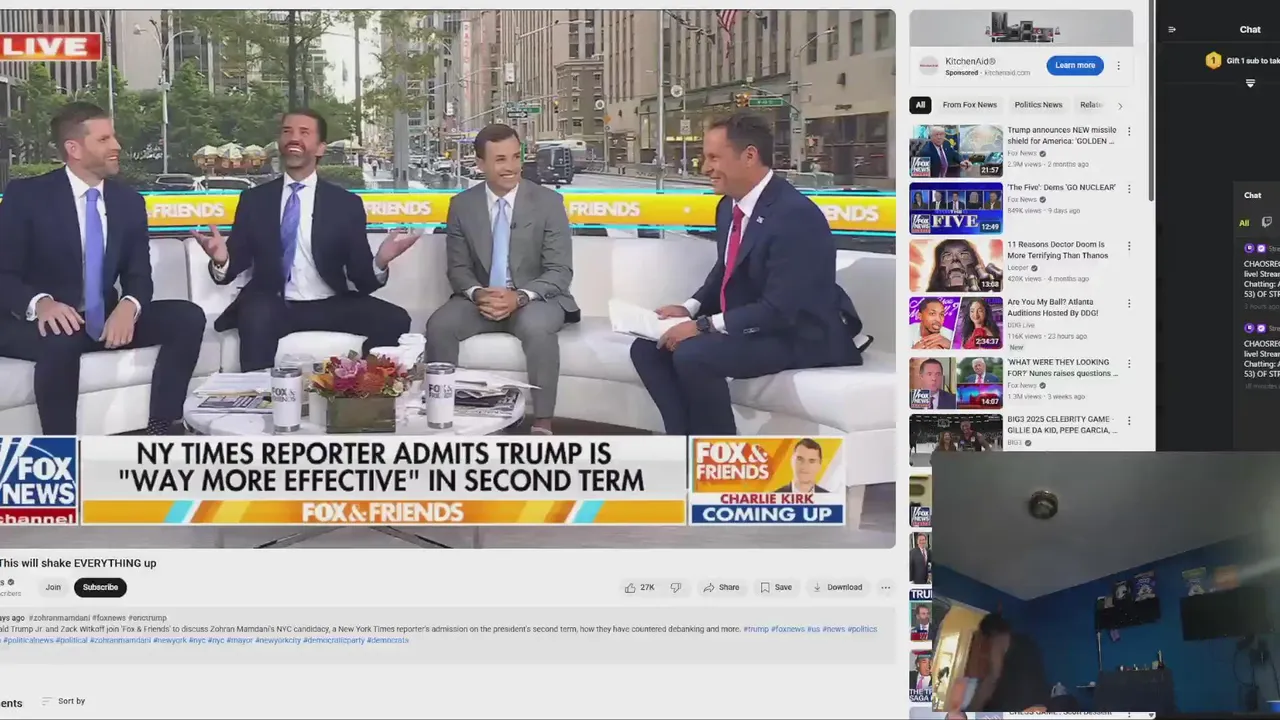The height and width of the screenshot is (720, 1280).
Task: Open more actions ellipsis beside Download
Action: pos(885,587)
